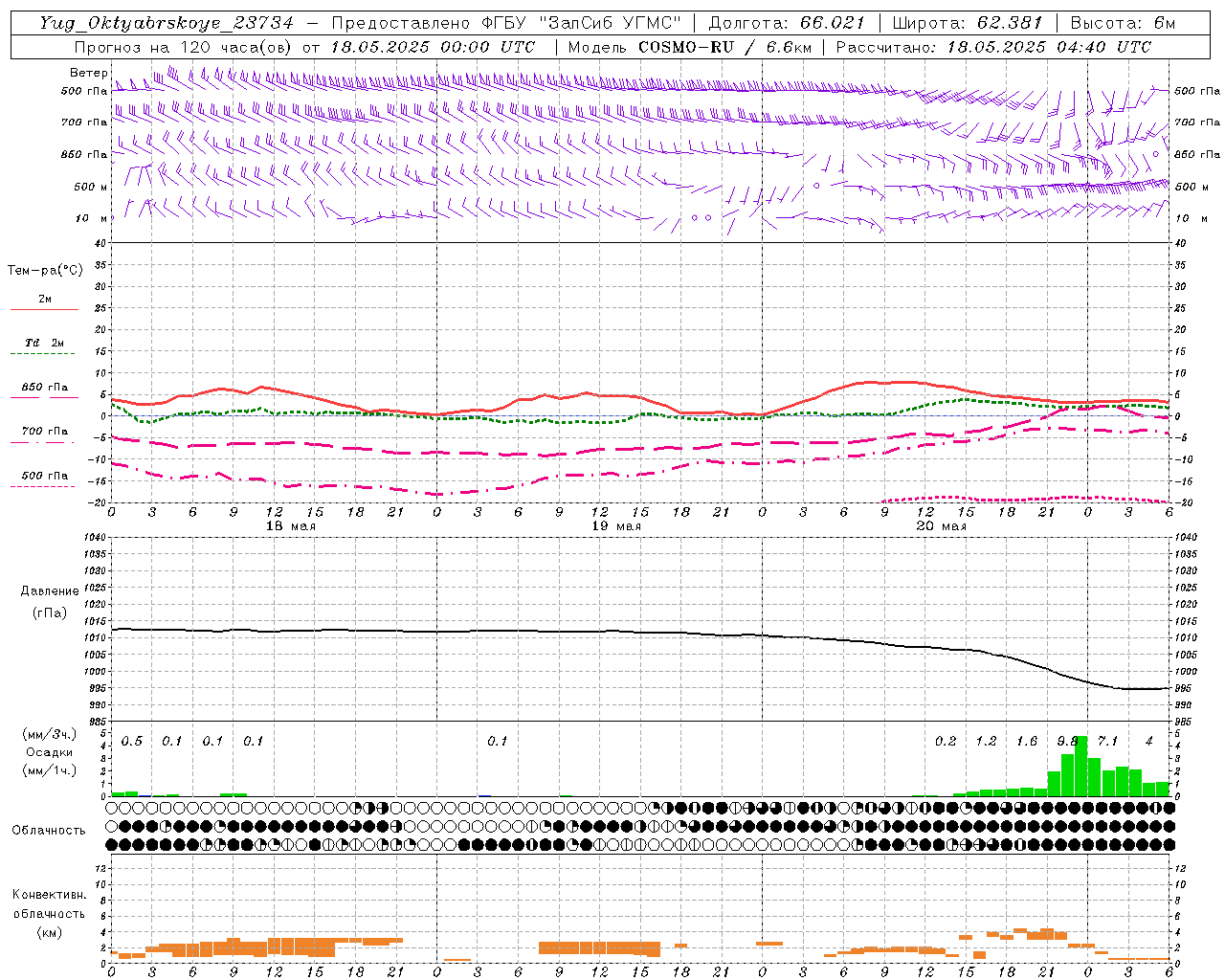The height and width of the screenshot is (980, 1225).
Task: Select the 700 гПа temperature legend entry
Action: pos(45,432)
